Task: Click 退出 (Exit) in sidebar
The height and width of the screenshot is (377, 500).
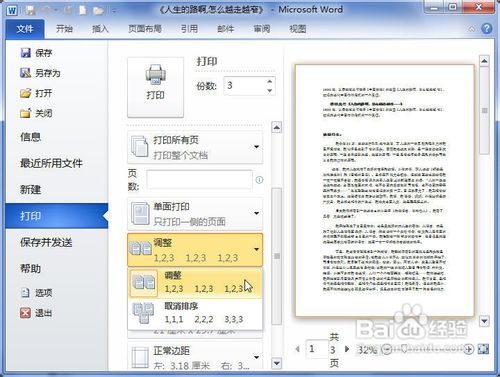Action: [36, 313]
